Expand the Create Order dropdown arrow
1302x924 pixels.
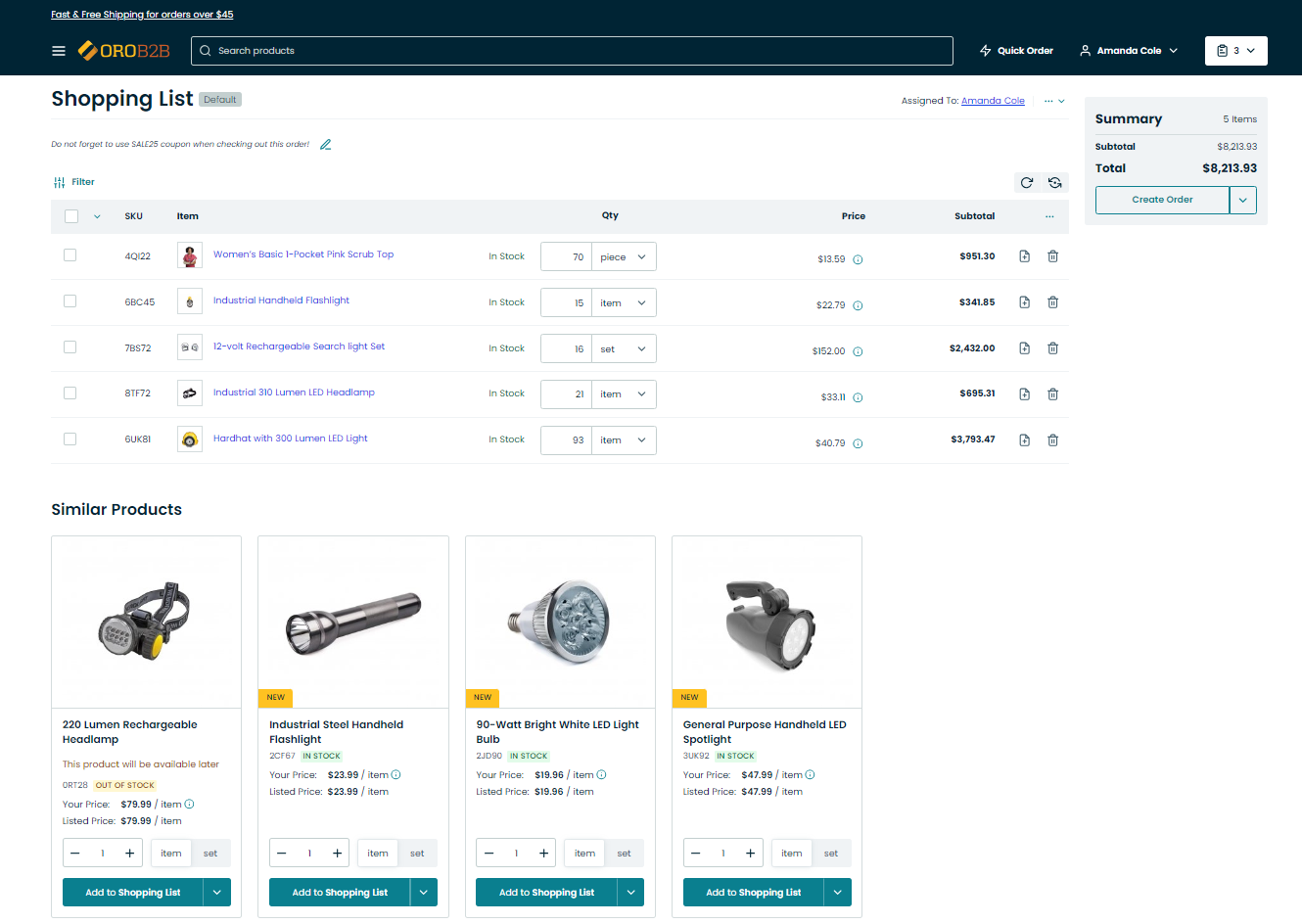pos(1242,200)
